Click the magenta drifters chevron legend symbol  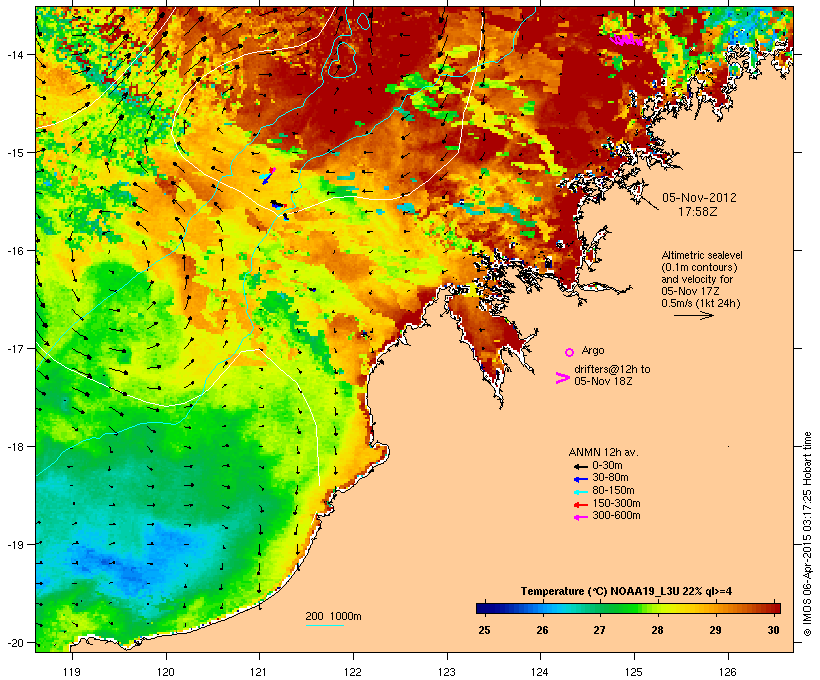(562, 378)
